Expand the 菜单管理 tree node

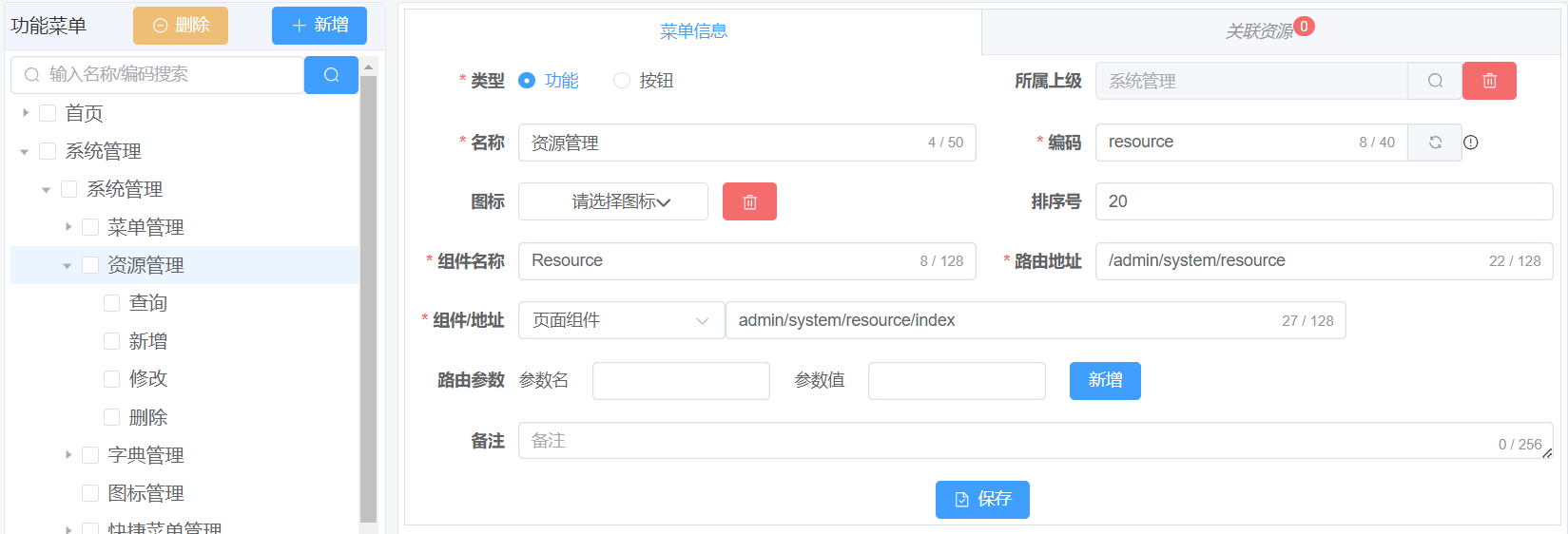[x=68, y=227]
